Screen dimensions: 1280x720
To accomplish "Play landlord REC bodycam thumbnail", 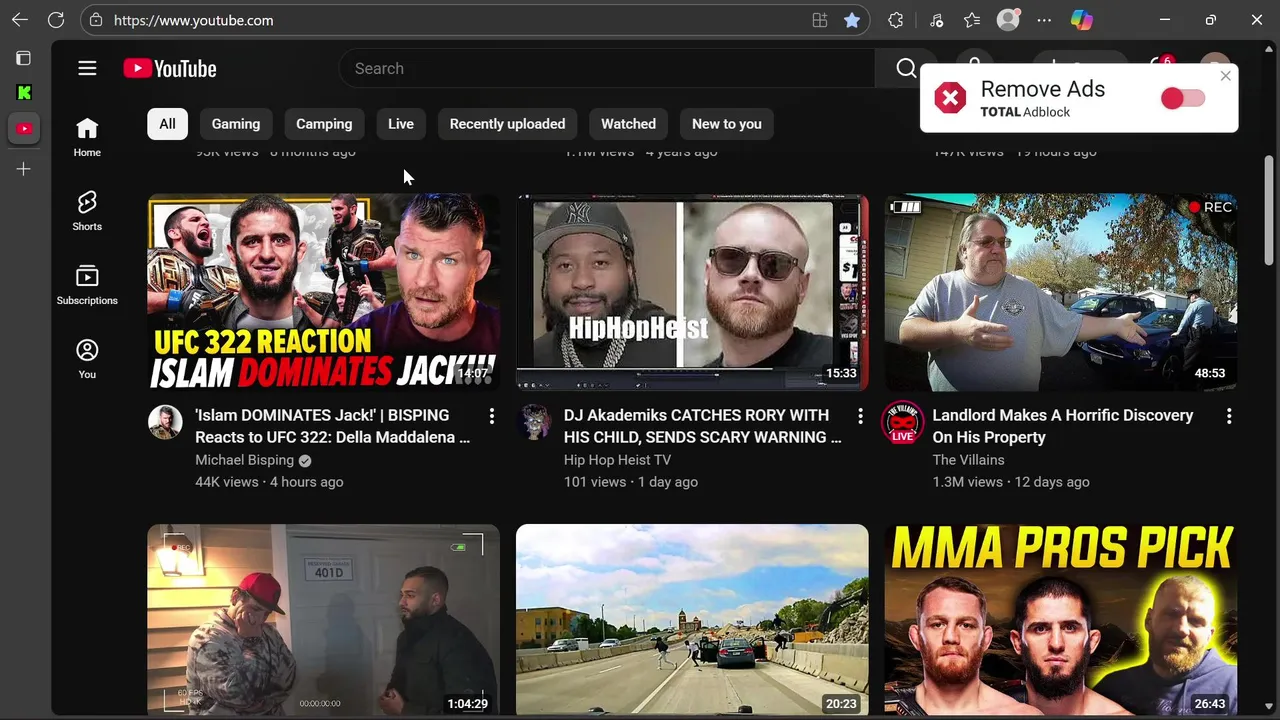I will [1060, 292].
